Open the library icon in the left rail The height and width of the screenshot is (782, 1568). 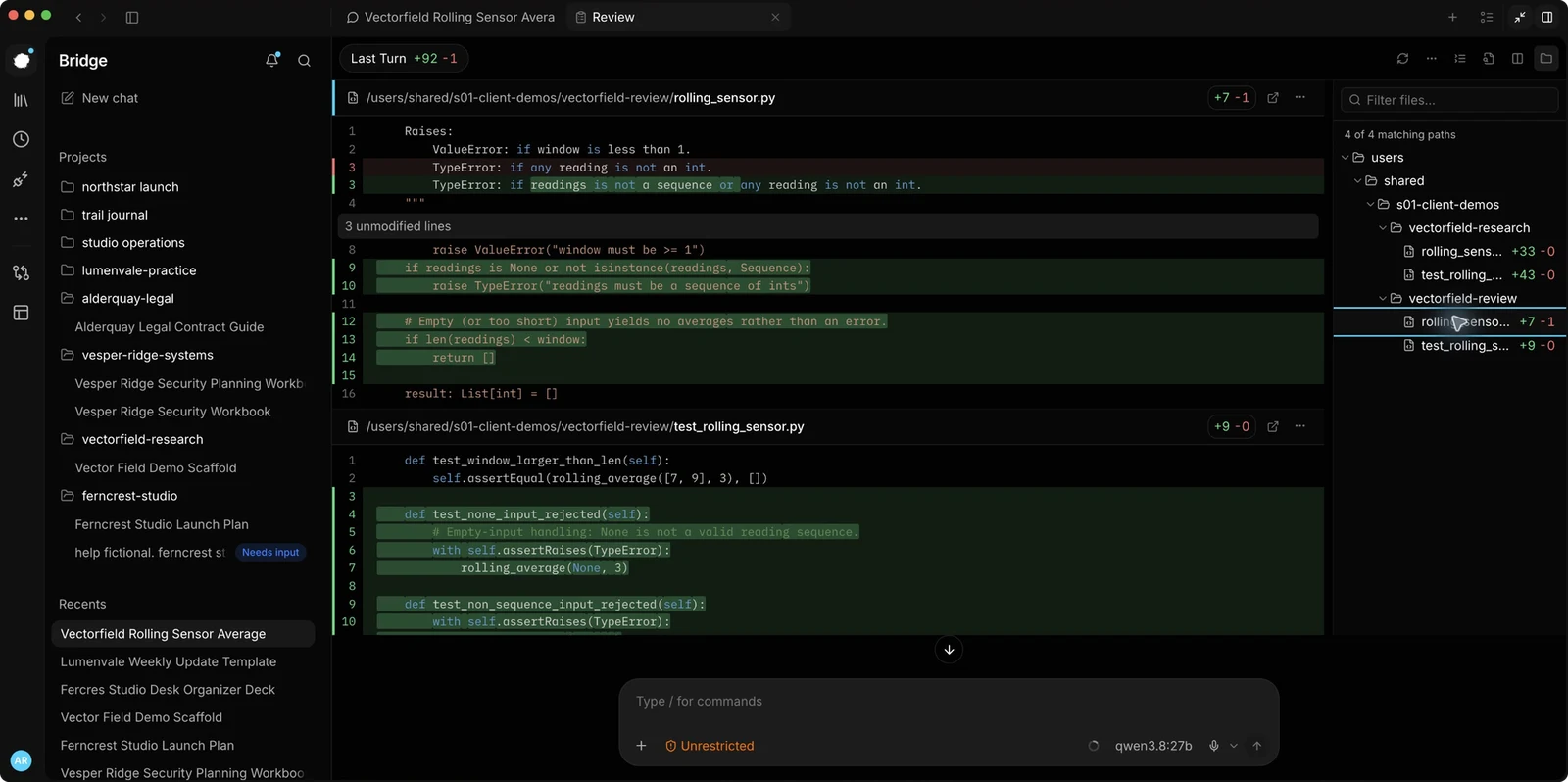[21, 100]
